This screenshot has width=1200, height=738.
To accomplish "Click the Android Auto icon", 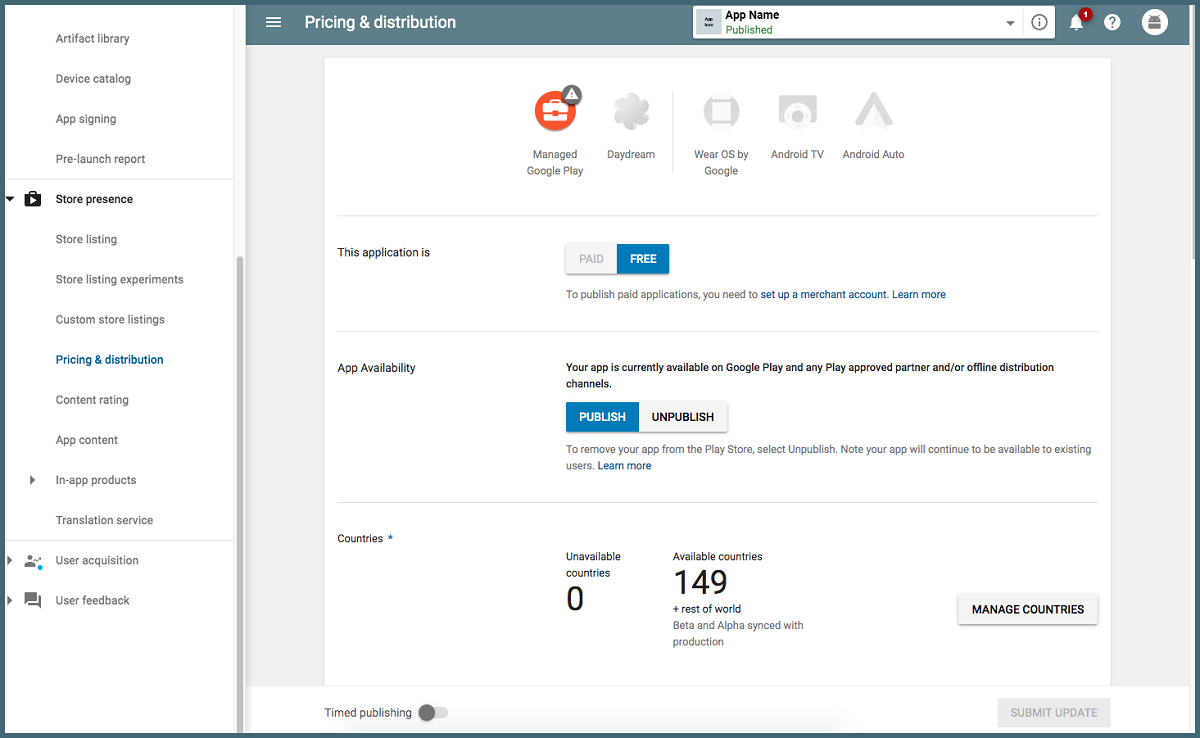I will [x=873, y=111].
